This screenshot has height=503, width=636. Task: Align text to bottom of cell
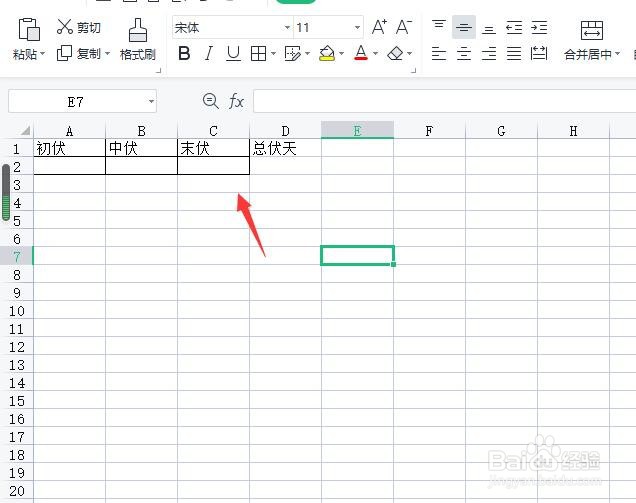tap(489, 28)
